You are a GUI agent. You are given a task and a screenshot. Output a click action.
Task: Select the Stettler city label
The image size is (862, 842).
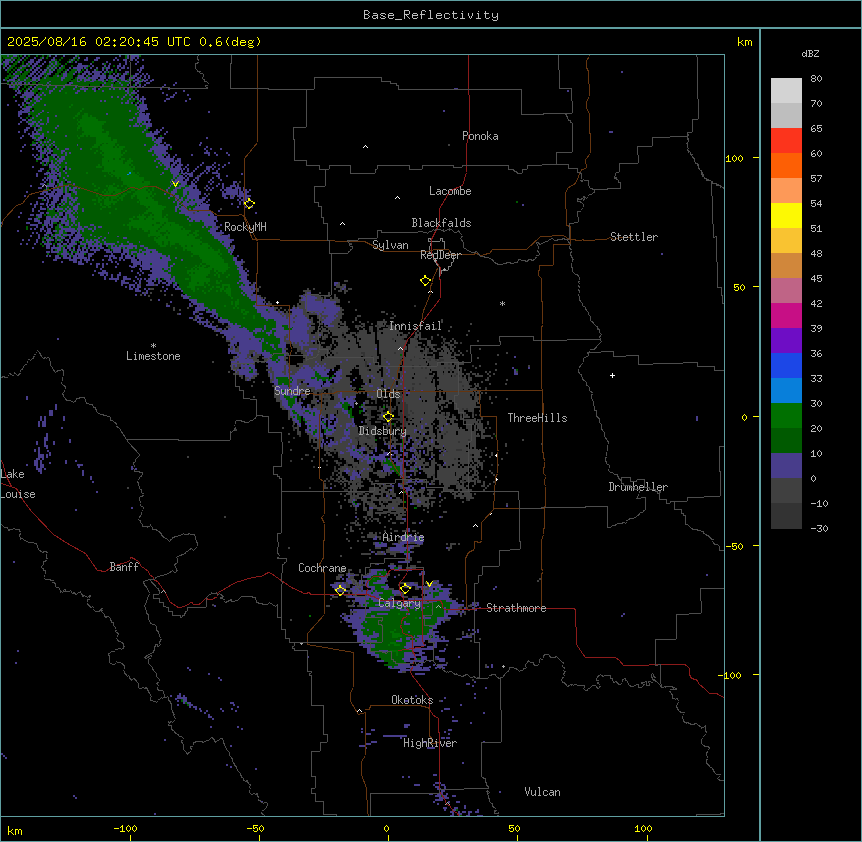click(634, 237)
